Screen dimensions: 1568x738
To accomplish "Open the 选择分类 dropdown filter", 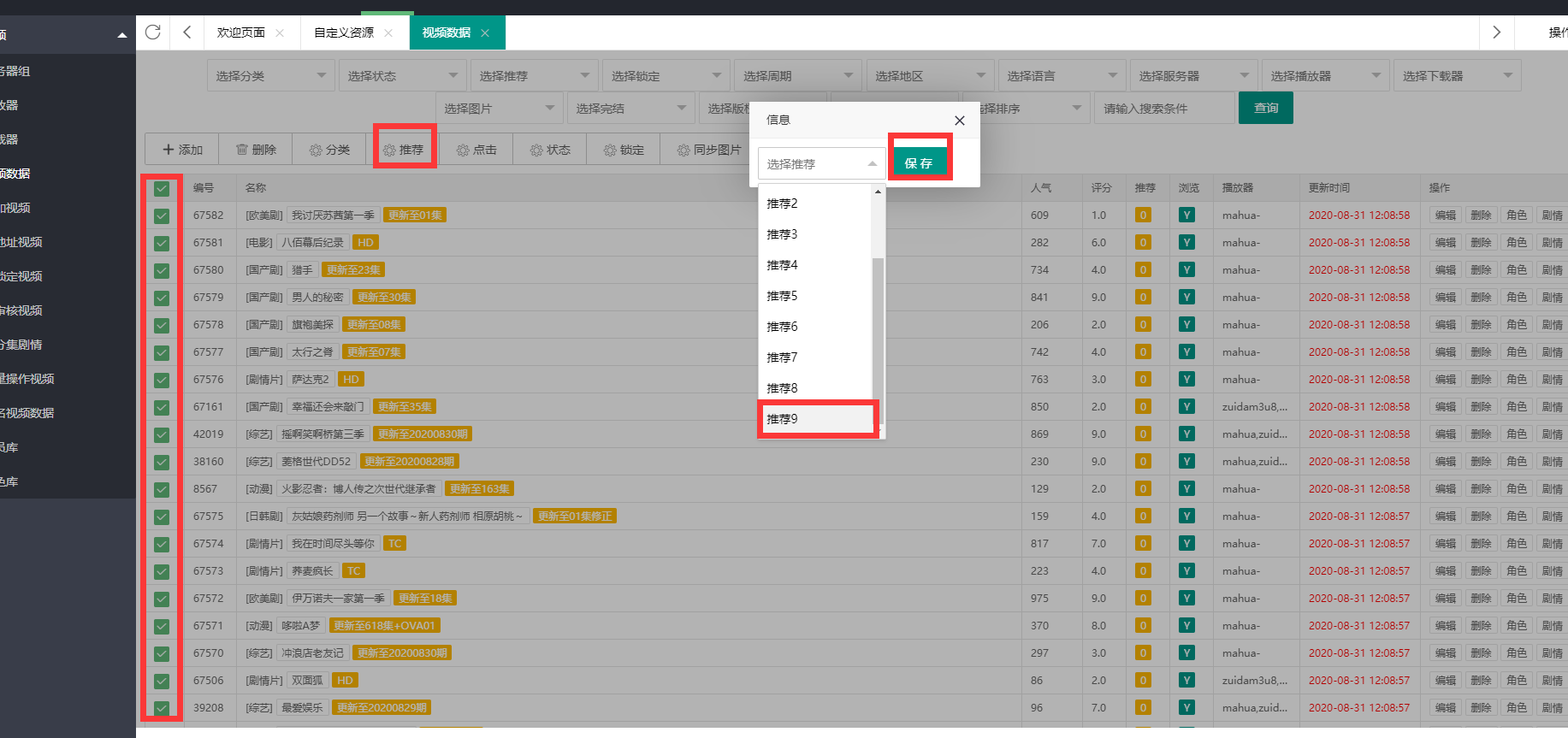I will click(270, 76).
